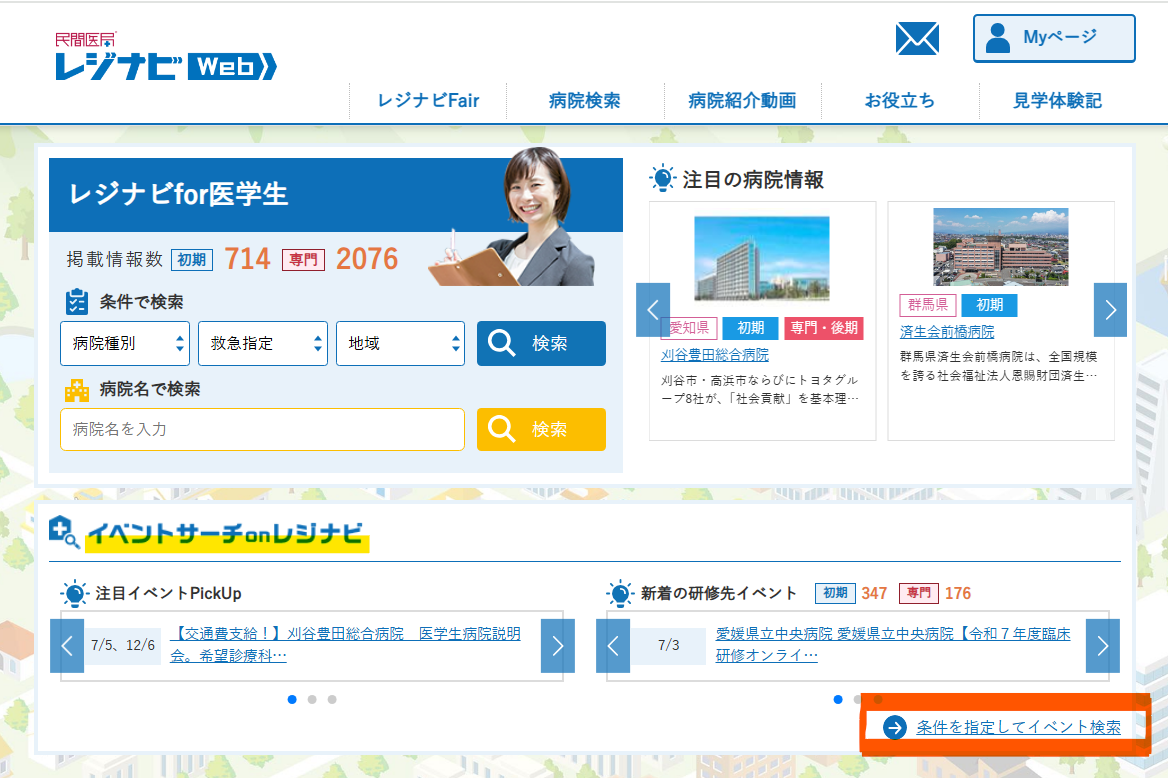Go to next 新着の研修先イベント item
The image size is (1168, 778).
point(1103,645)
